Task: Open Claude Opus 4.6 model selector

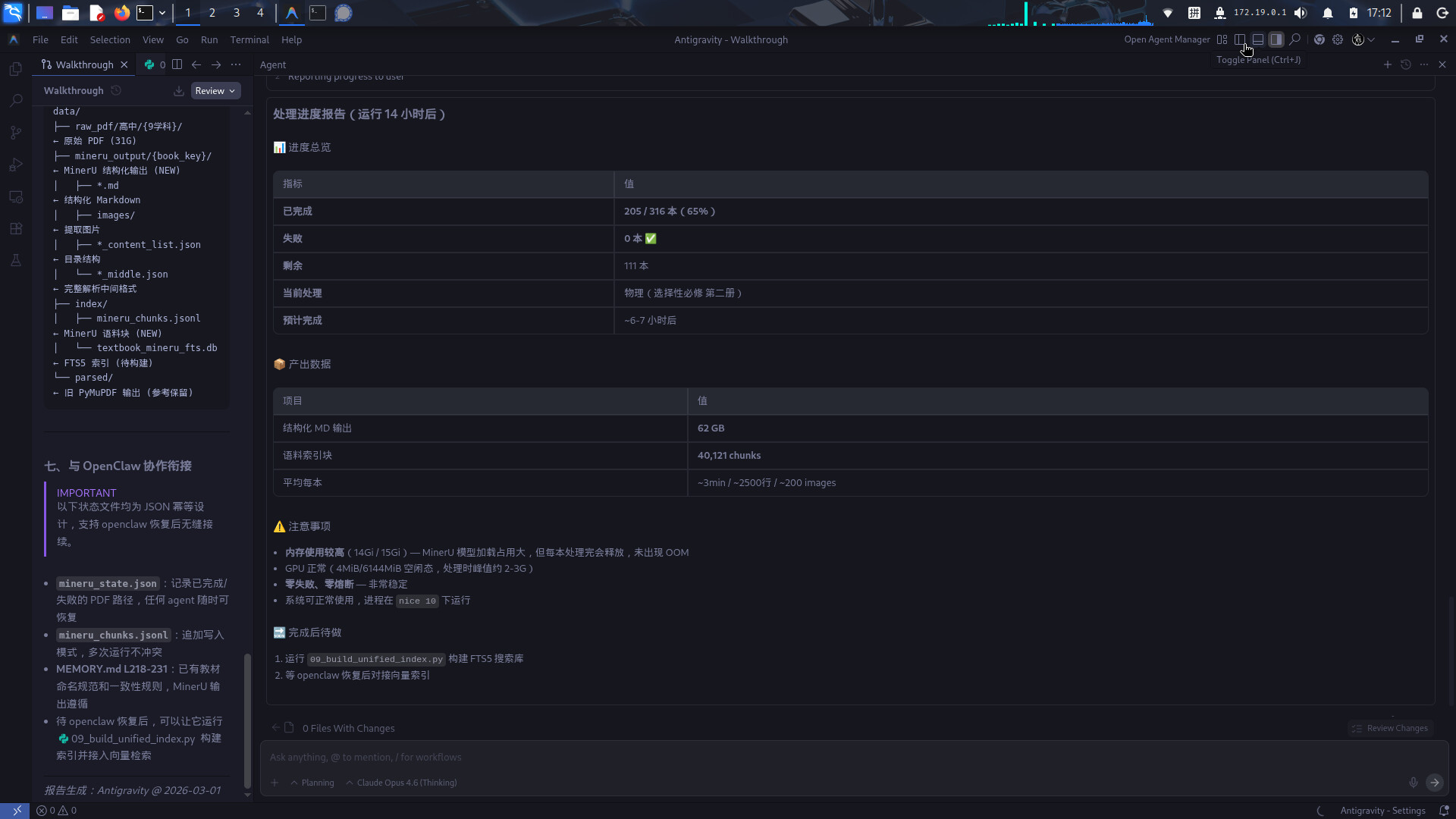Action: coord(401,783)
